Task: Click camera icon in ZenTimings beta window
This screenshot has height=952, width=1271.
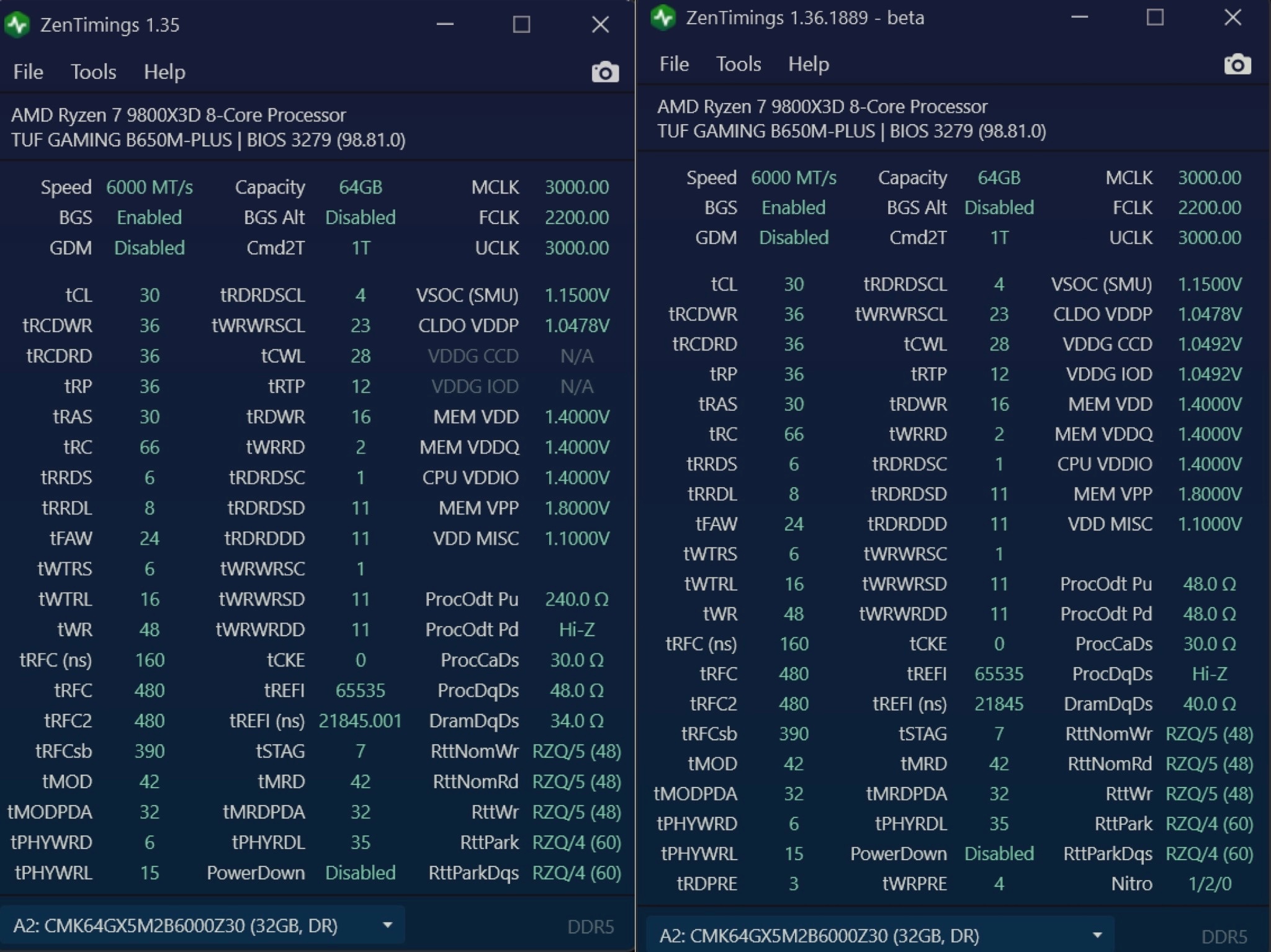Action: 1237,65
